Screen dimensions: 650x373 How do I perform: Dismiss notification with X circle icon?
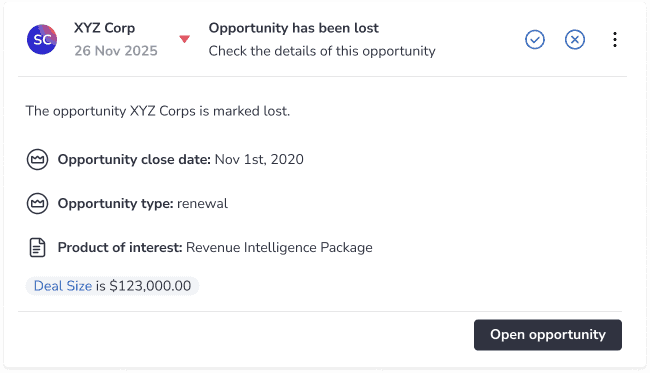[x=575, y=40]
